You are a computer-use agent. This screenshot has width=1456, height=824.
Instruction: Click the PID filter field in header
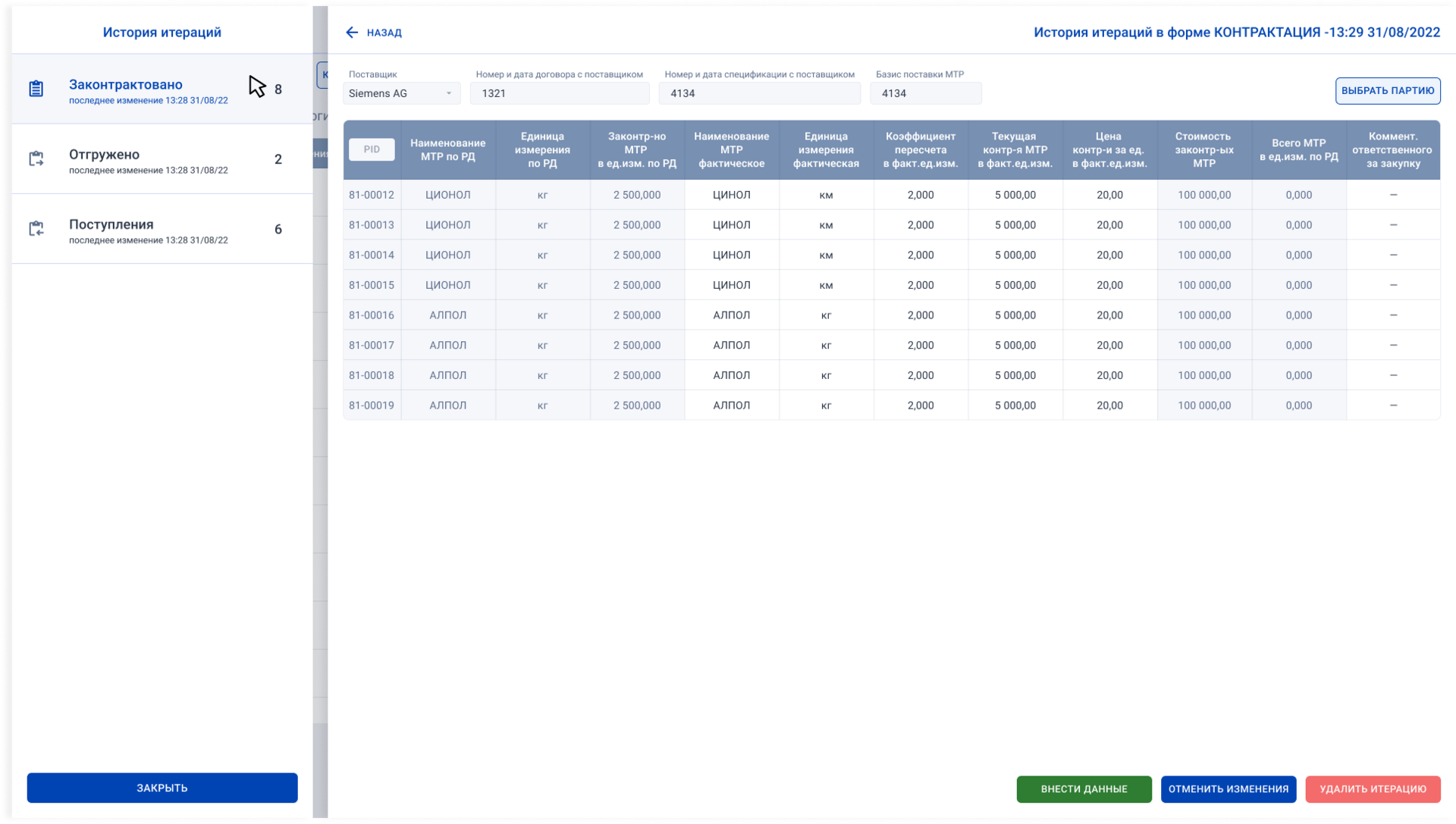(372, 149)
